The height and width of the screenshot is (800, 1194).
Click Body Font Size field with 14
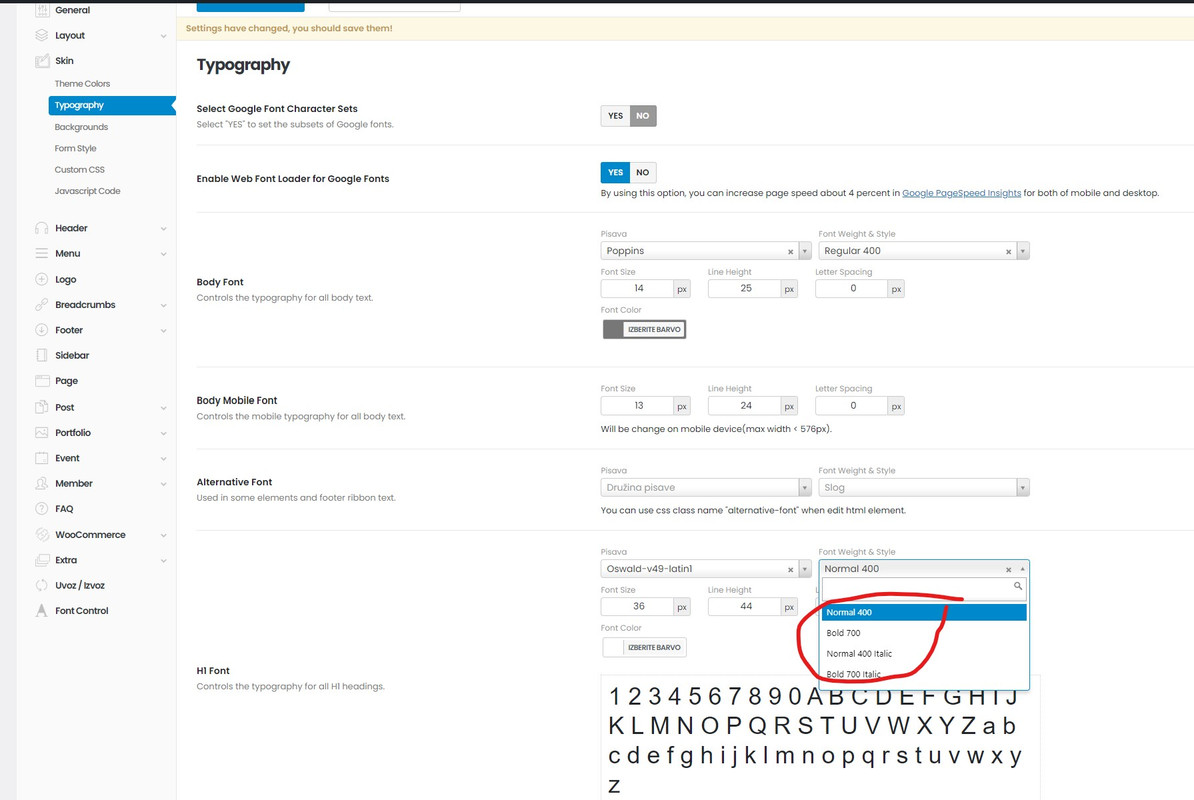637,288
